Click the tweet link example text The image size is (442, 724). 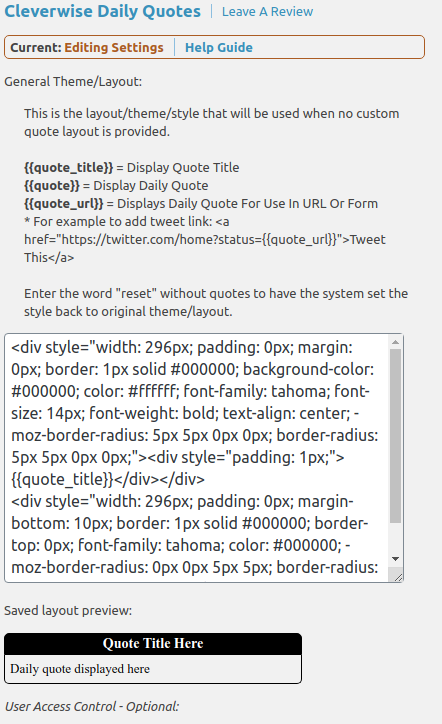coord(205,240)
